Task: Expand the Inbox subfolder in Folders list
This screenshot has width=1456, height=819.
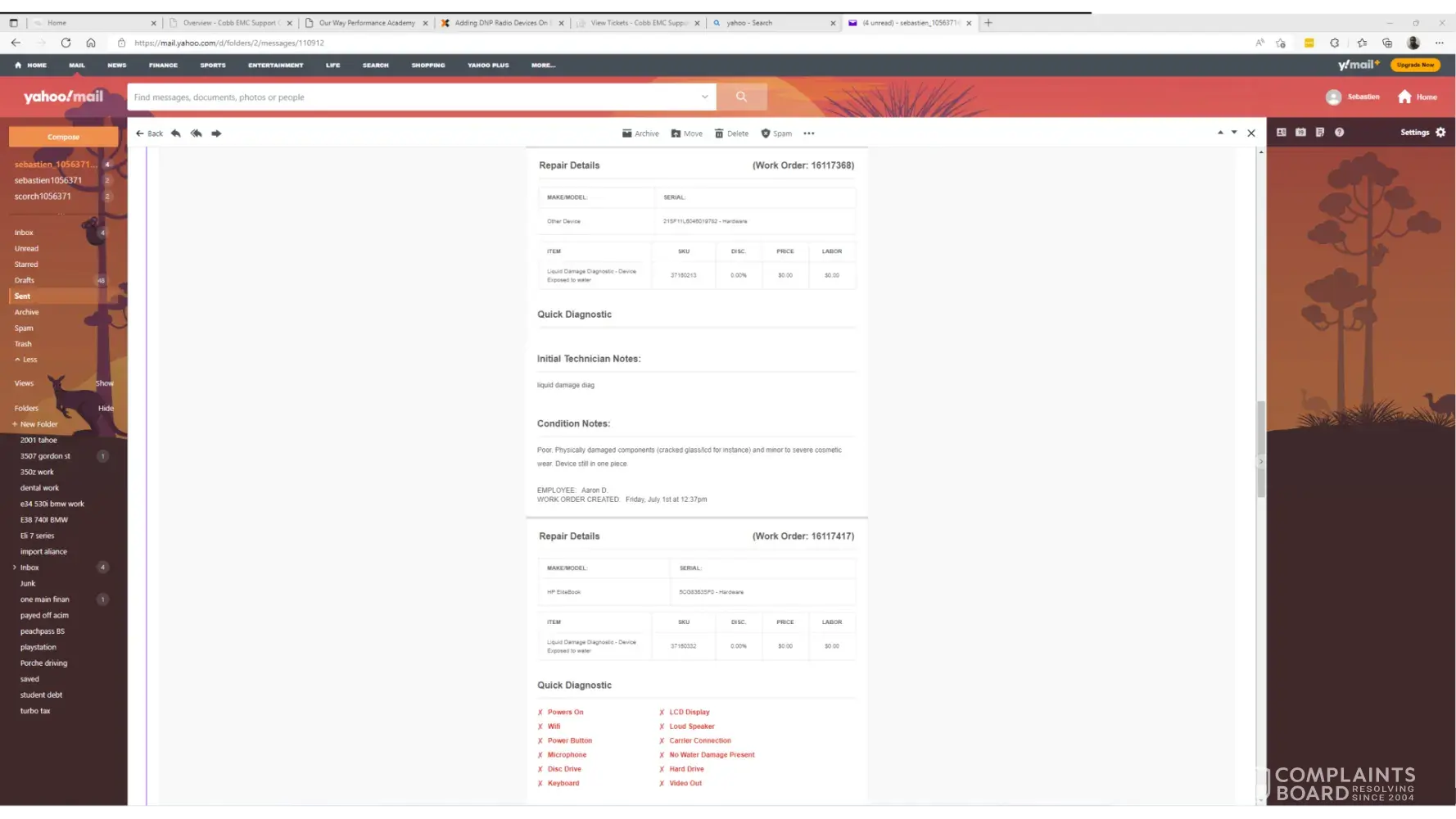Action: point(15,568)
